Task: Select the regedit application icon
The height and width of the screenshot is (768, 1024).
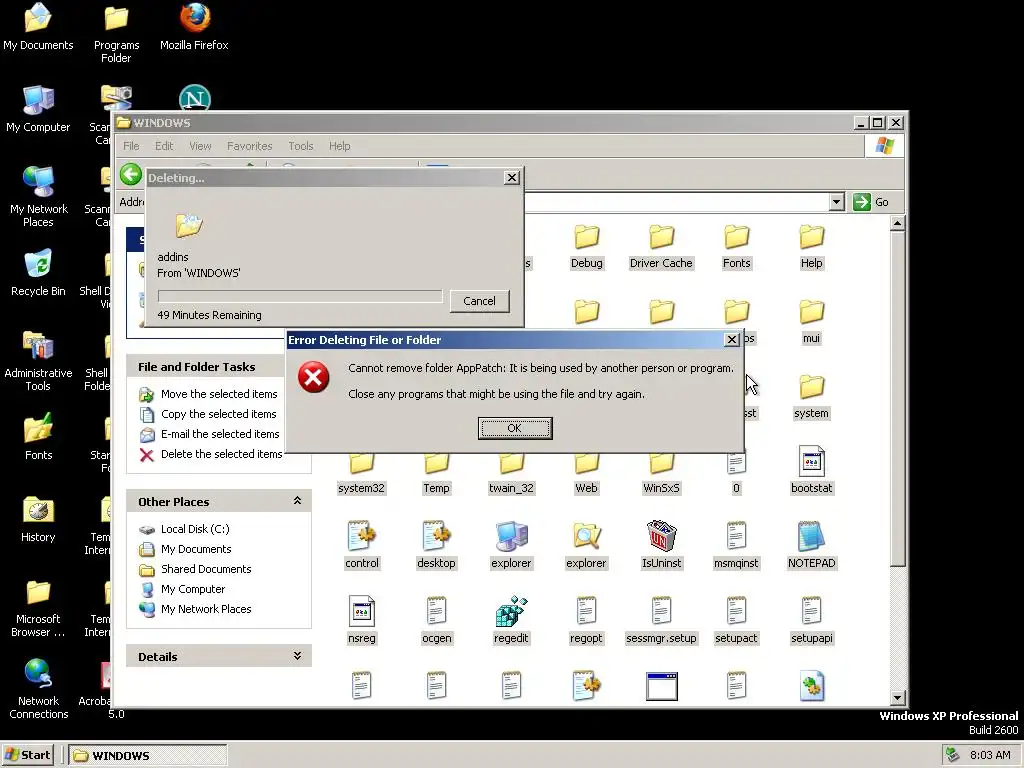Action: point(511,620)
